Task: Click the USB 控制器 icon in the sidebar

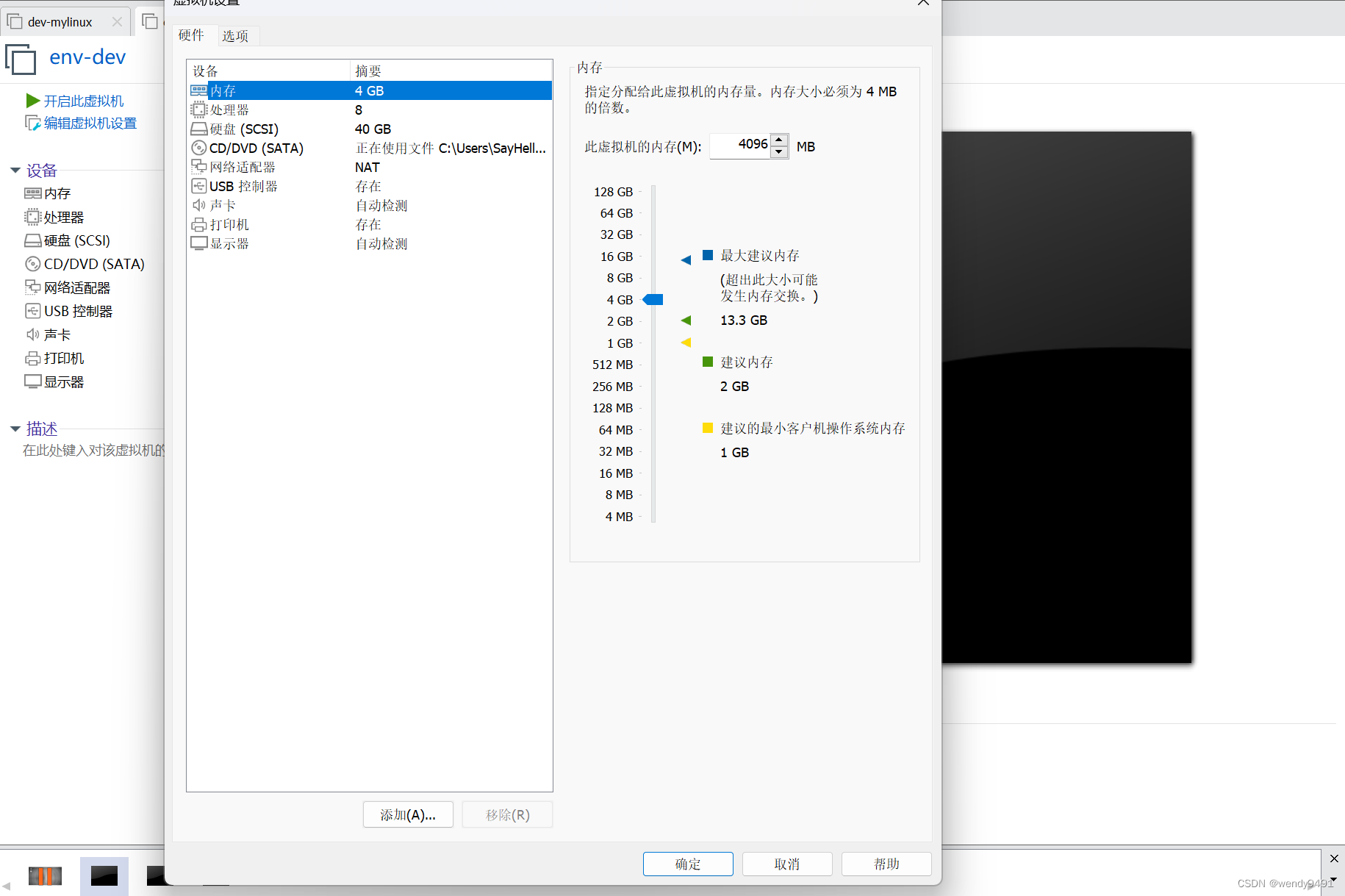Action: [x=32, y=311]
